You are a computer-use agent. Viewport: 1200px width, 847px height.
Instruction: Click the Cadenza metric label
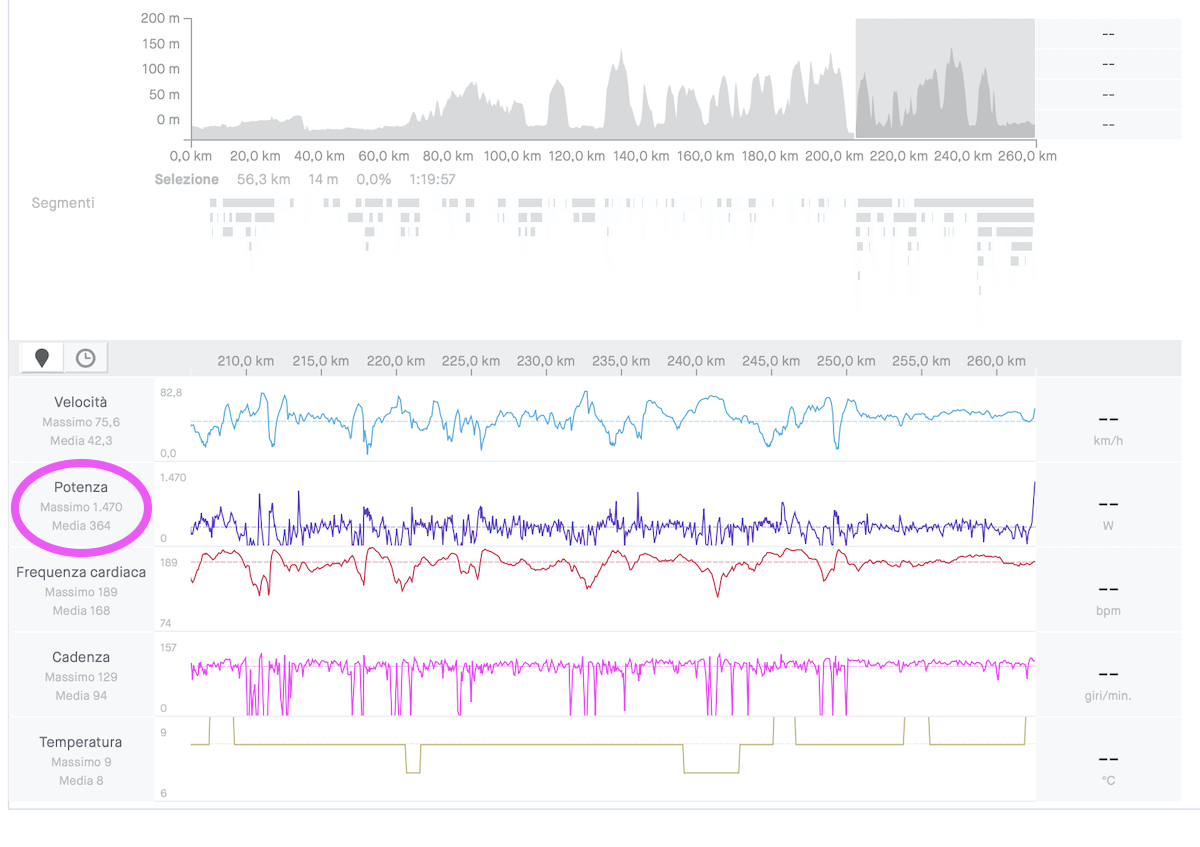pos(81,657)
